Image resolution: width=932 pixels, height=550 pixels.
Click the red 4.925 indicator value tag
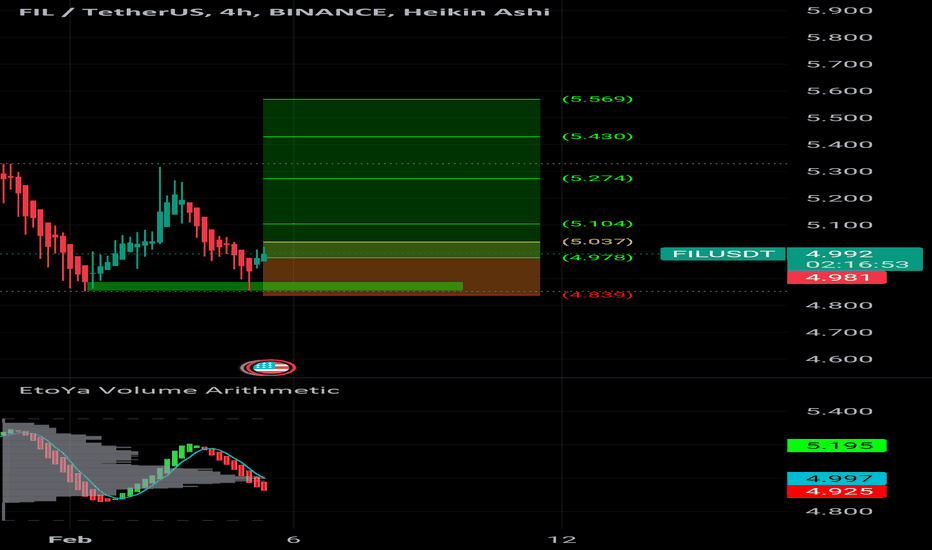[837, 491]
